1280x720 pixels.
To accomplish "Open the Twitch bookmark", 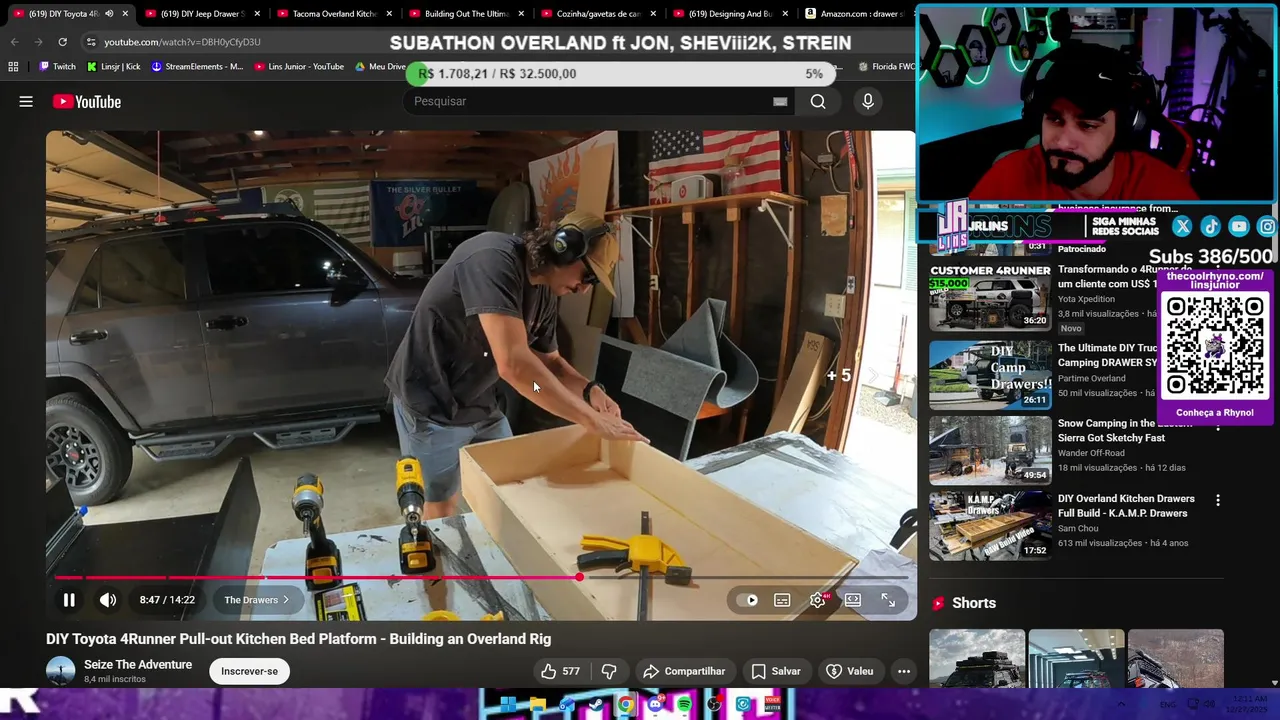I will pyautogui.click(x=57, y=67).
